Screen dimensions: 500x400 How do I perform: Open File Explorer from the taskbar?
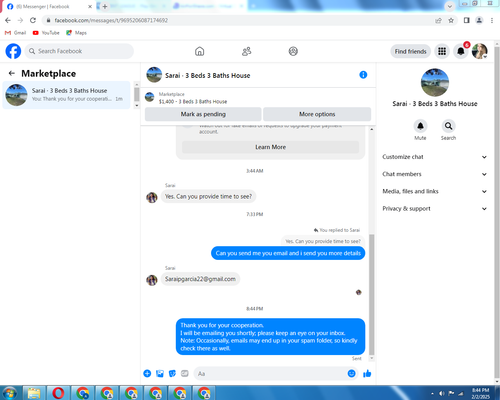(x=34, y=393)
